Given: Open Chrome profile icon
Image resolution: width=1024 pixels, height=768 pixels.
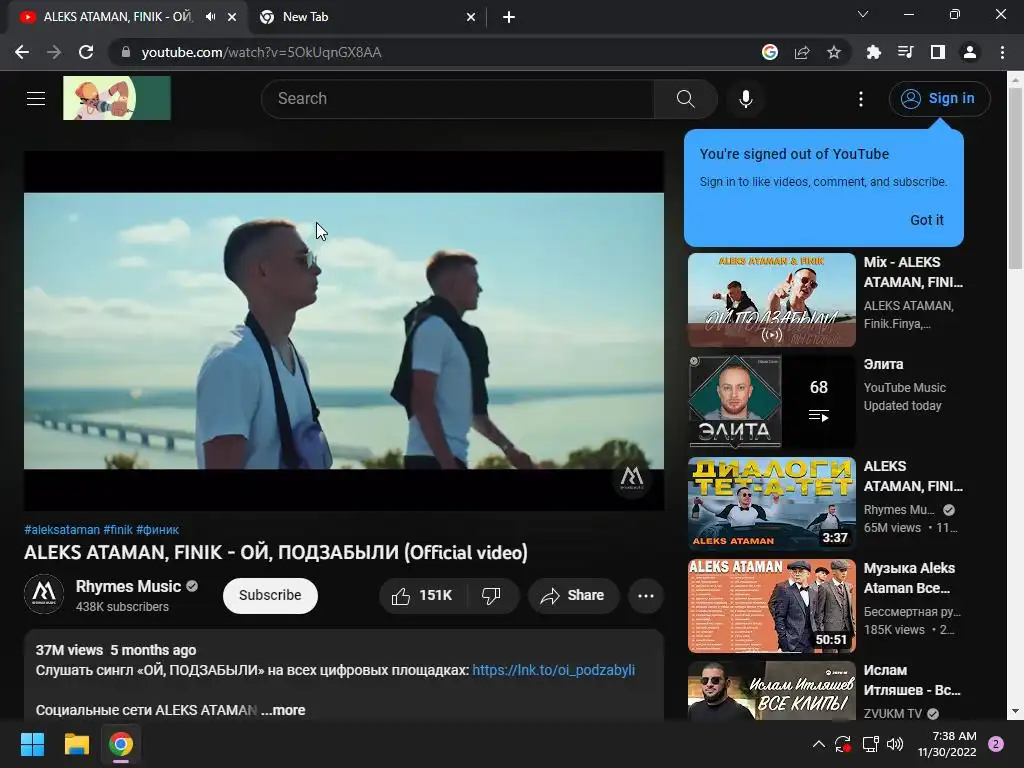Looking at the screenshot, I should click(970, 52).
